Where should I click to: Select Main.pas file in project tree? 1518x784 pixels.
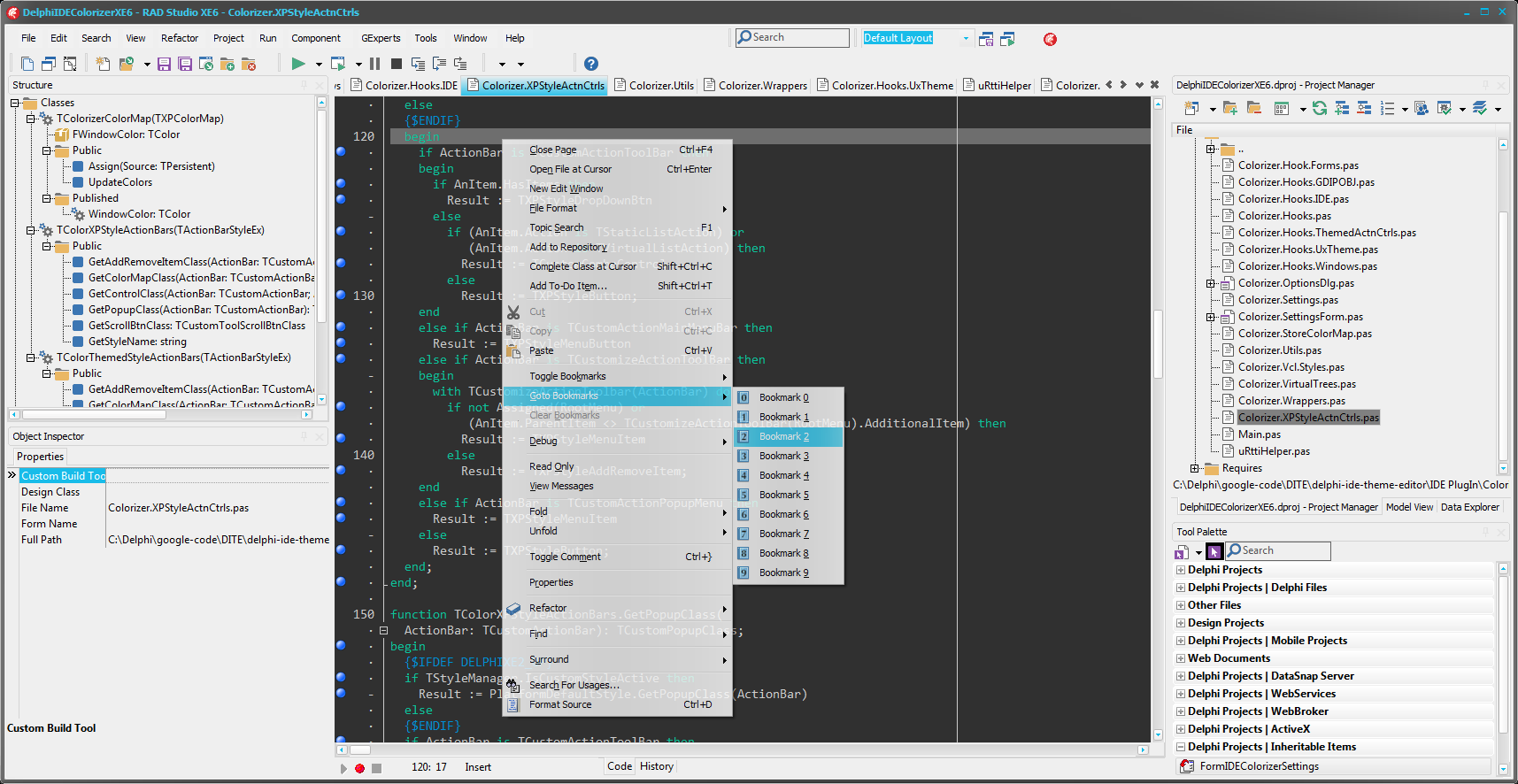(x=1259, y=434)
